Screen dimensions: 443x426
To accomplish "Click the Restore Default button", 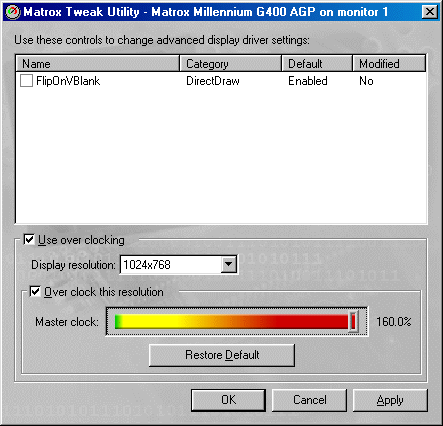I will (222, 355).
